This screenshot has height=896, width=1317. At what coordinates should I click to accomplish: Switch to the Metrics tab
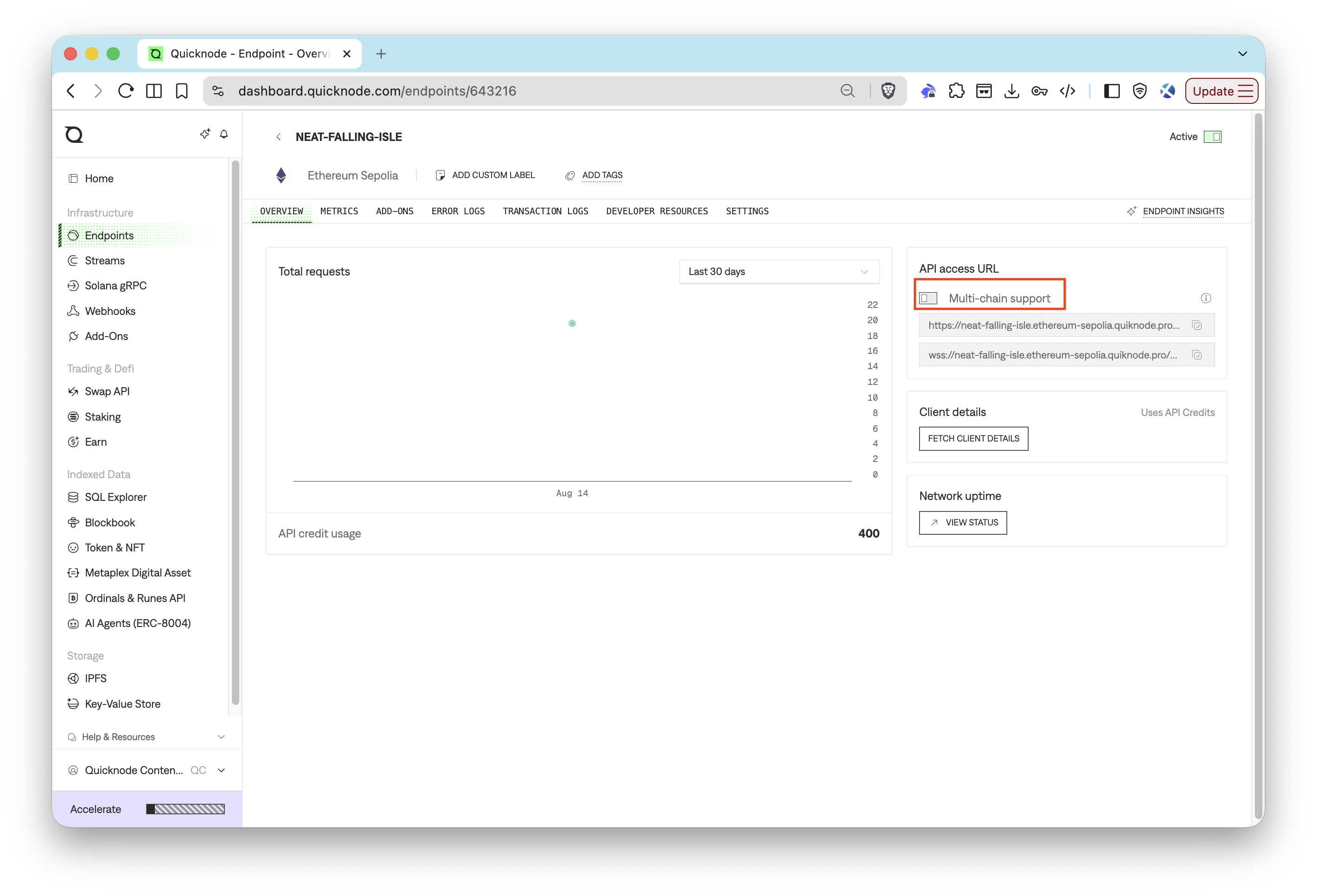pos(339,211)
